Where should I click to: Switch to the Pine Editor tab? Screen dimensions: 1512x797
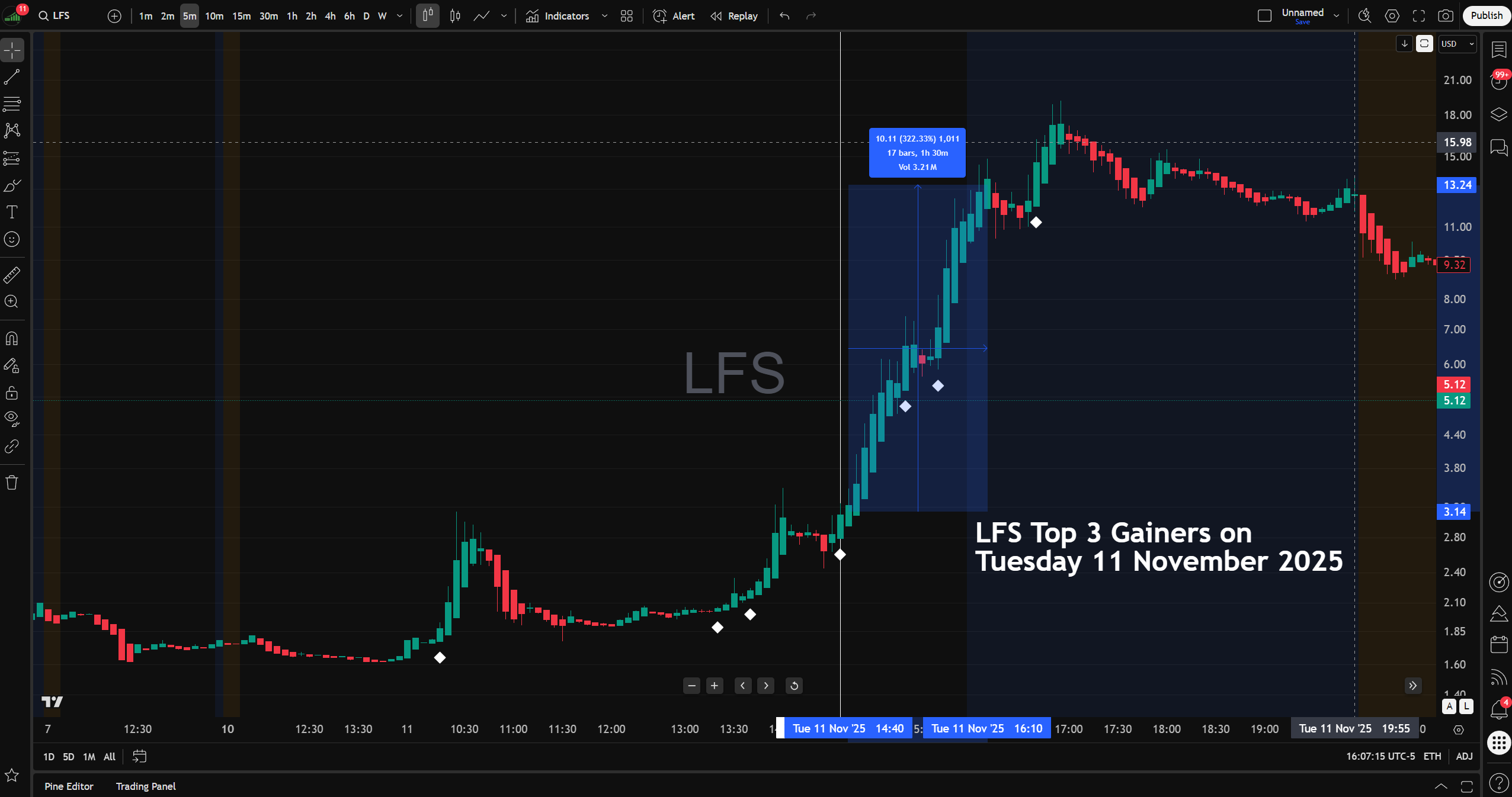point(68,786)
